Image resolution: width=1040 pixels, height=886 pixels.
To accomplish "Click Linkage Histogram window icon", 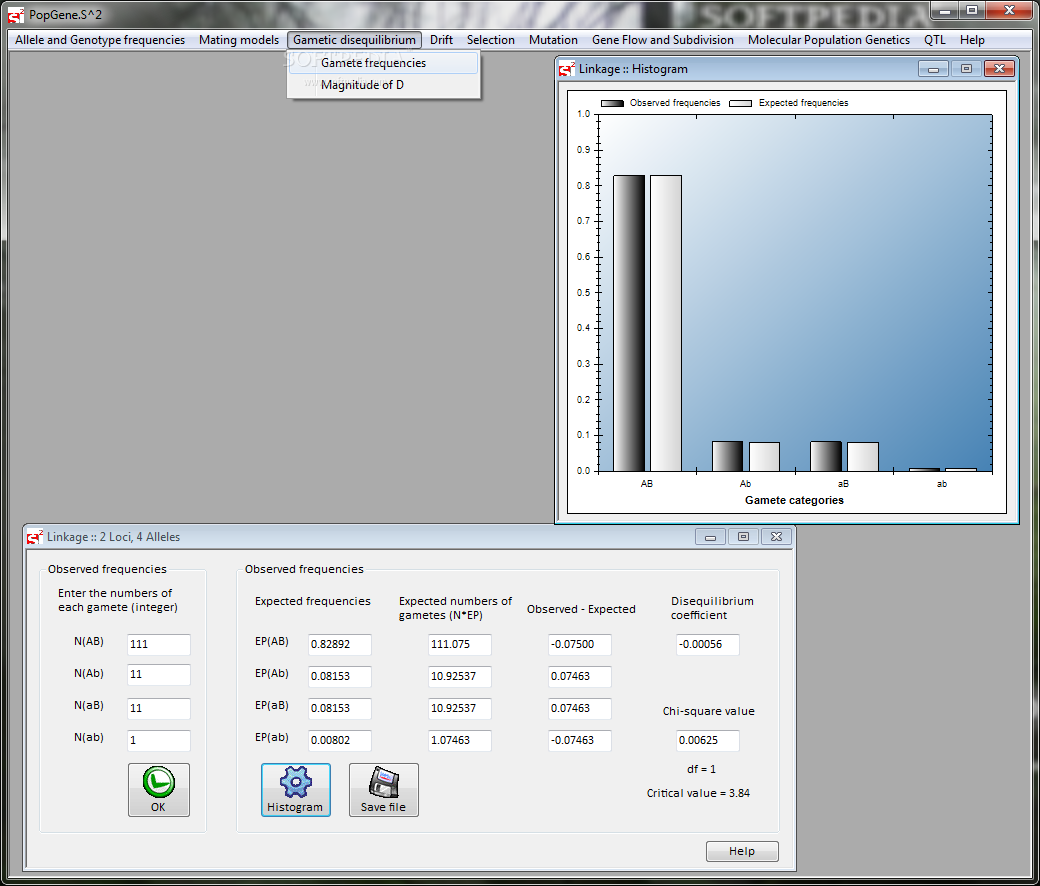I will (x=567, y=69).
